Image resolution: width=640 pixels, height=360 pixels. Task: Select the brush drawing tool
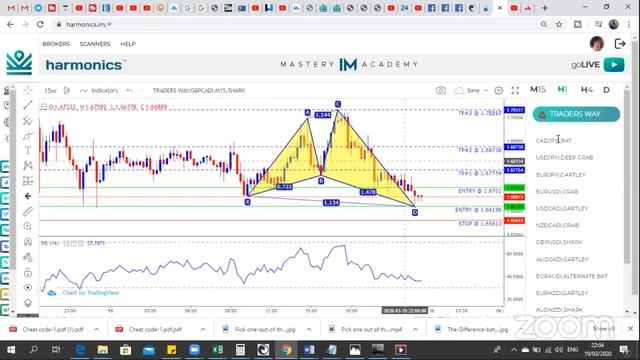(x=28, y=136)
